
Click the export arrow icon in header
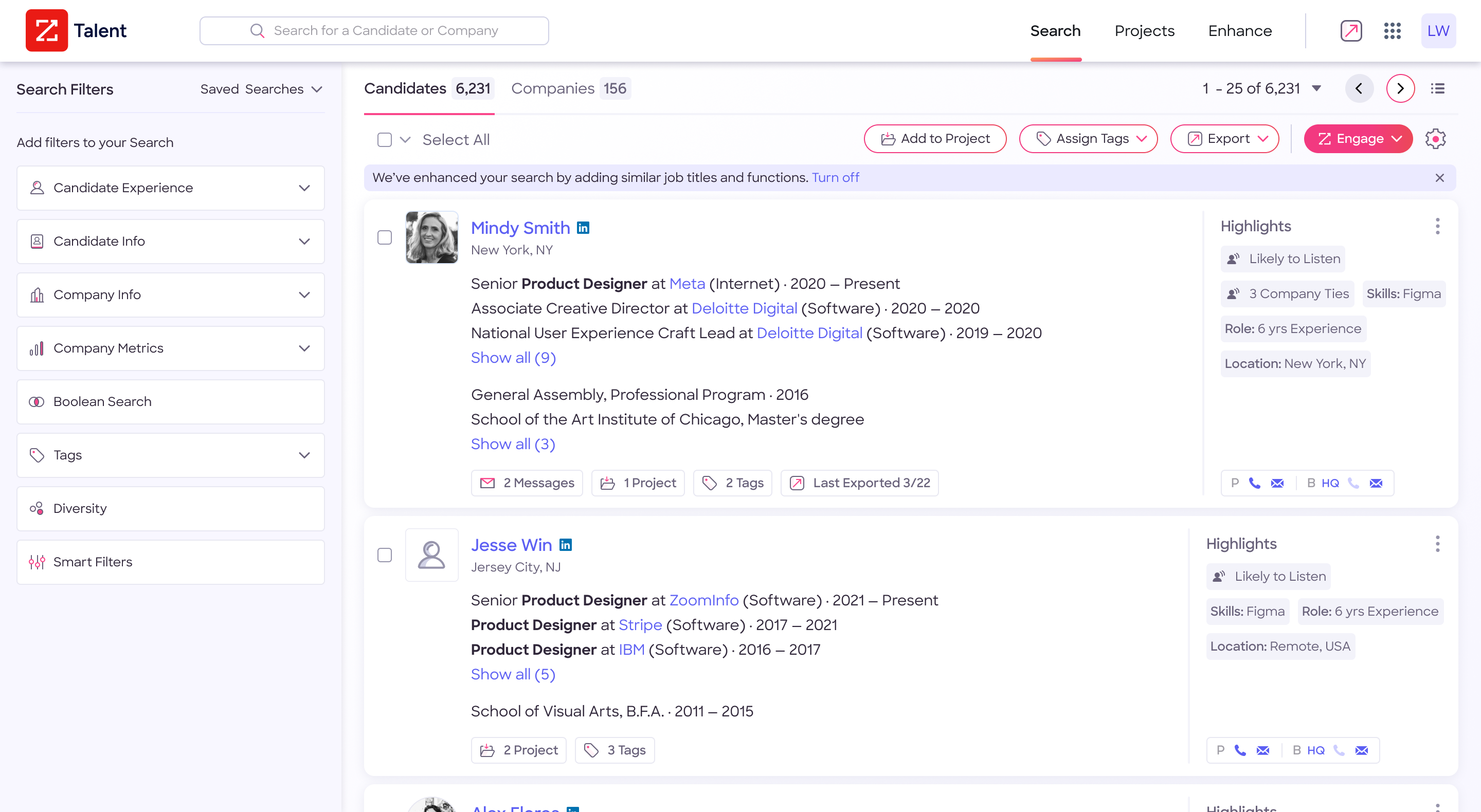1350,30
